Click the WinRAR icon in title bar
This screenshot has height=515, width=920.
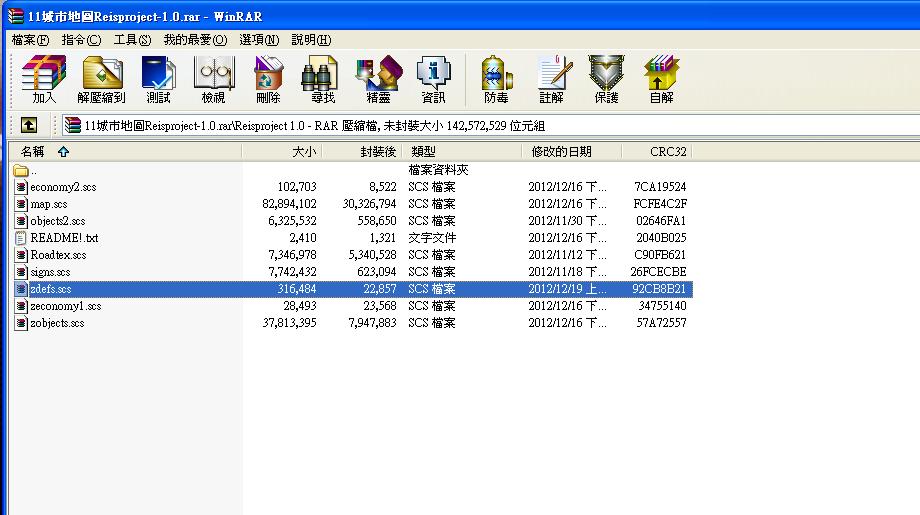(x=16, y=16)
